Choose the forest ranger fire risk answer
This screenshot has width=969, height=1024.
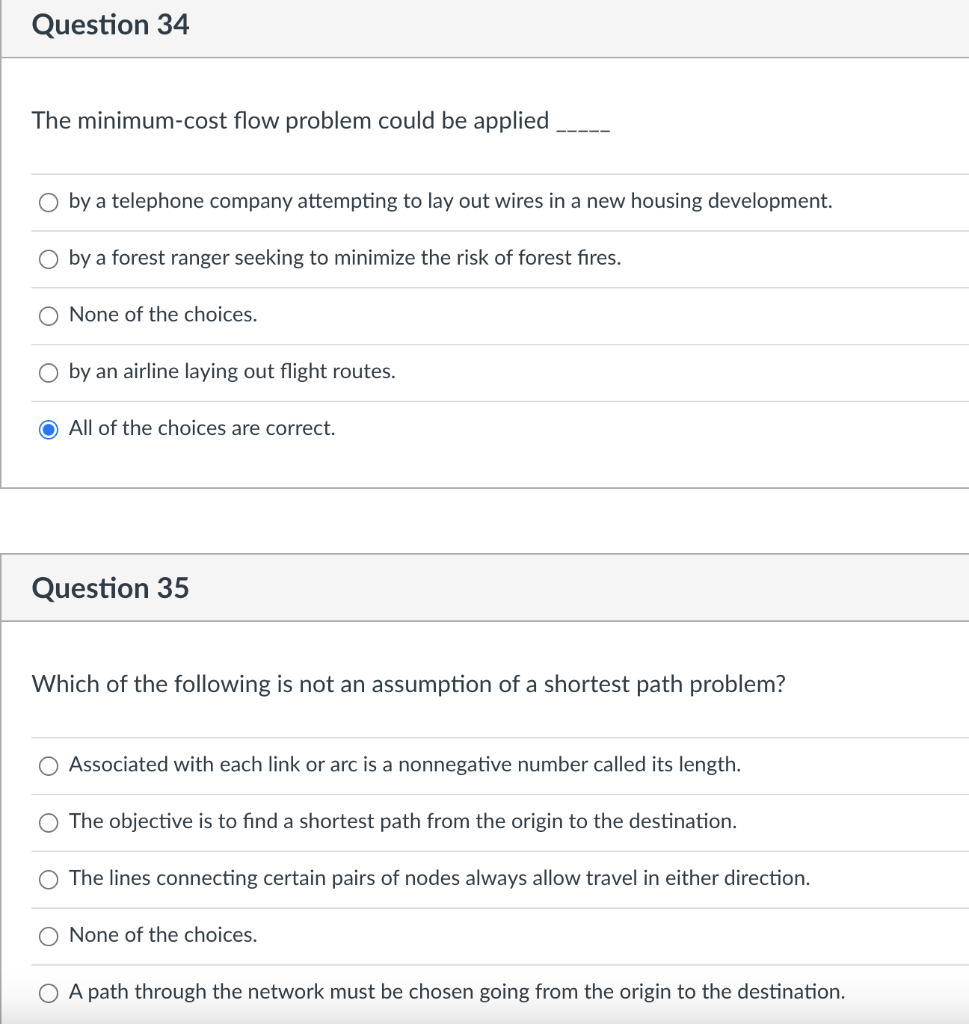47,259
